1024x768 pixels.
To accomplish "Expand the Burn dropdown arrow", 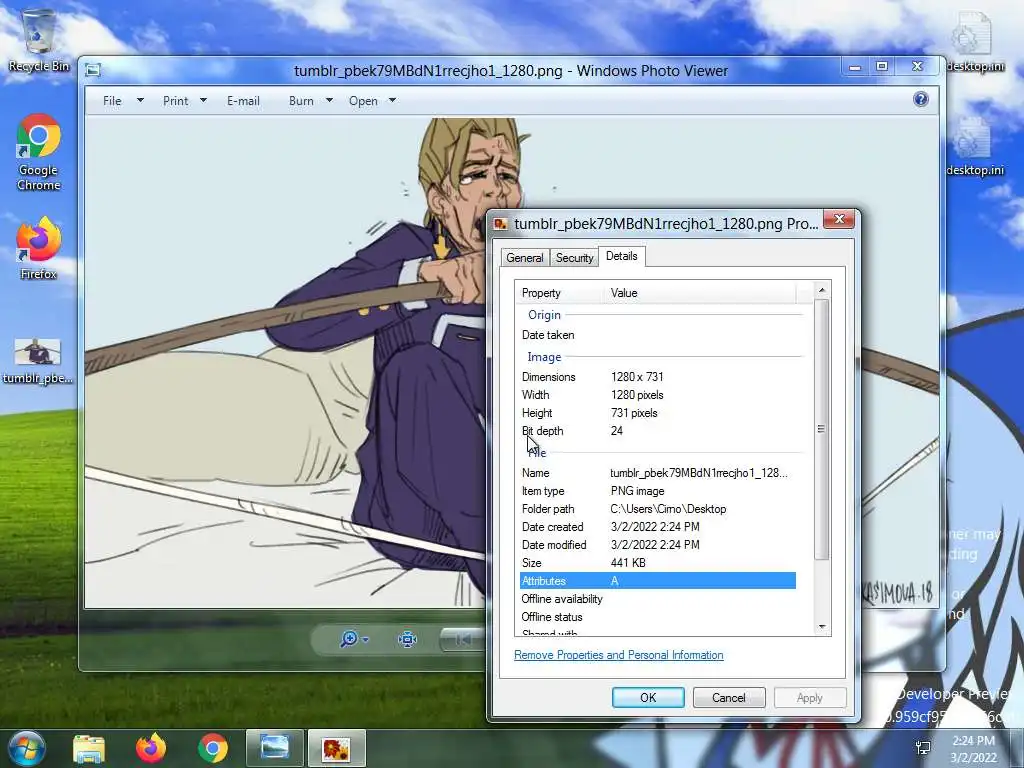I will [329, 101].
